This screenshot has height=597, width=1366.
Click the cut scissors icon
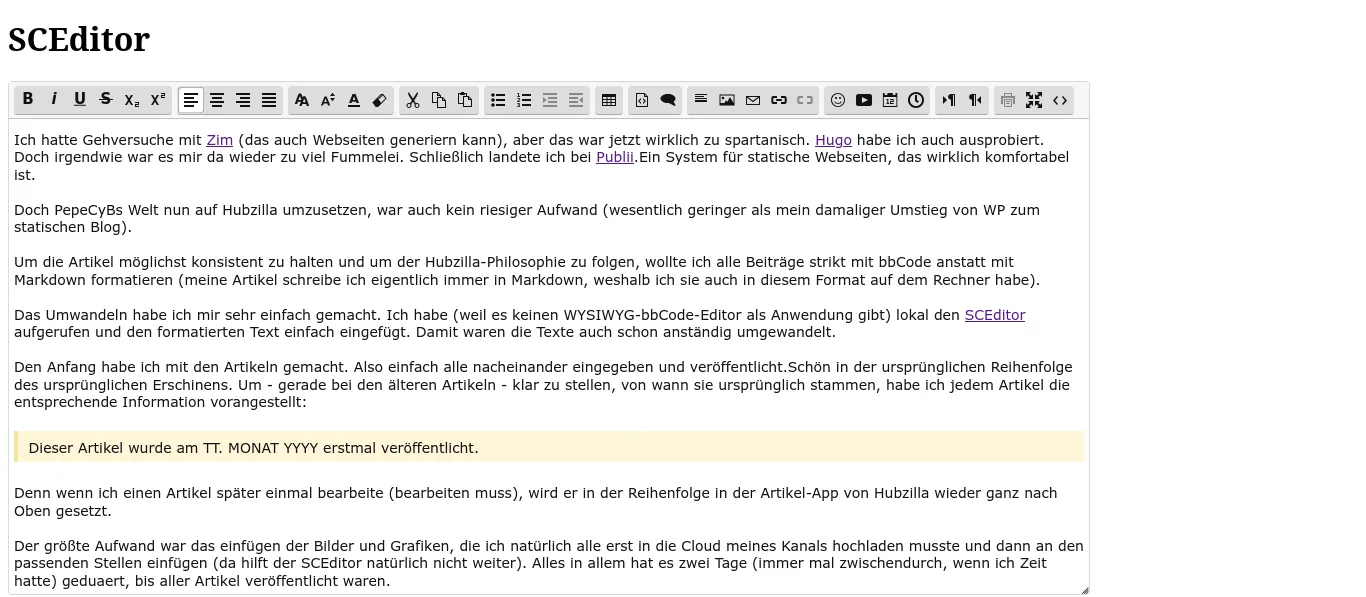pyautogui.click(x=413, y=100)
